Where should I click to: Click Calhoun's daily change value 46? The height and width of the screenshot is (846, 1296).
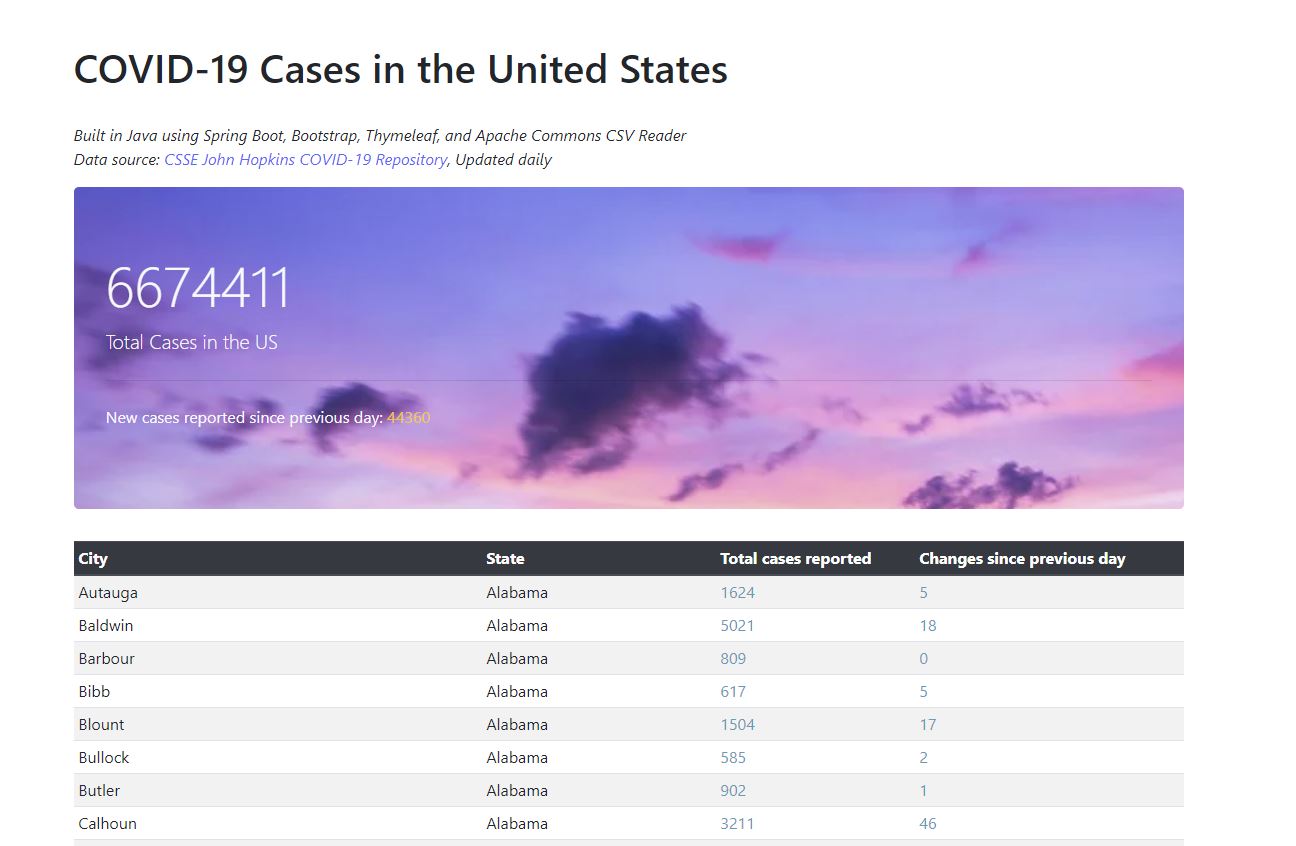[928, 823]
